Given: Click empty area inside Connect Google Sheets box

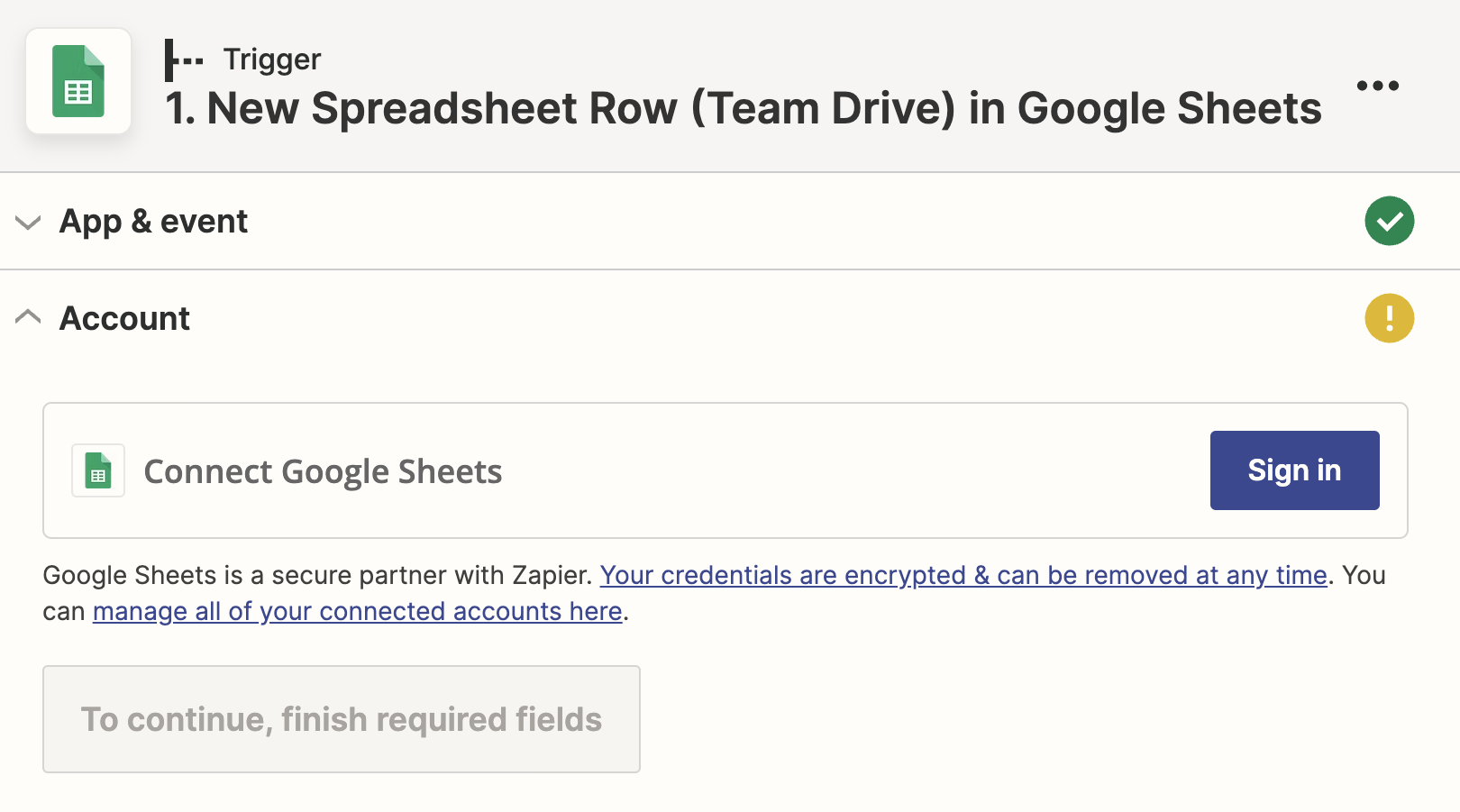Looking at the screenshot, I should [x=856, y=470].
